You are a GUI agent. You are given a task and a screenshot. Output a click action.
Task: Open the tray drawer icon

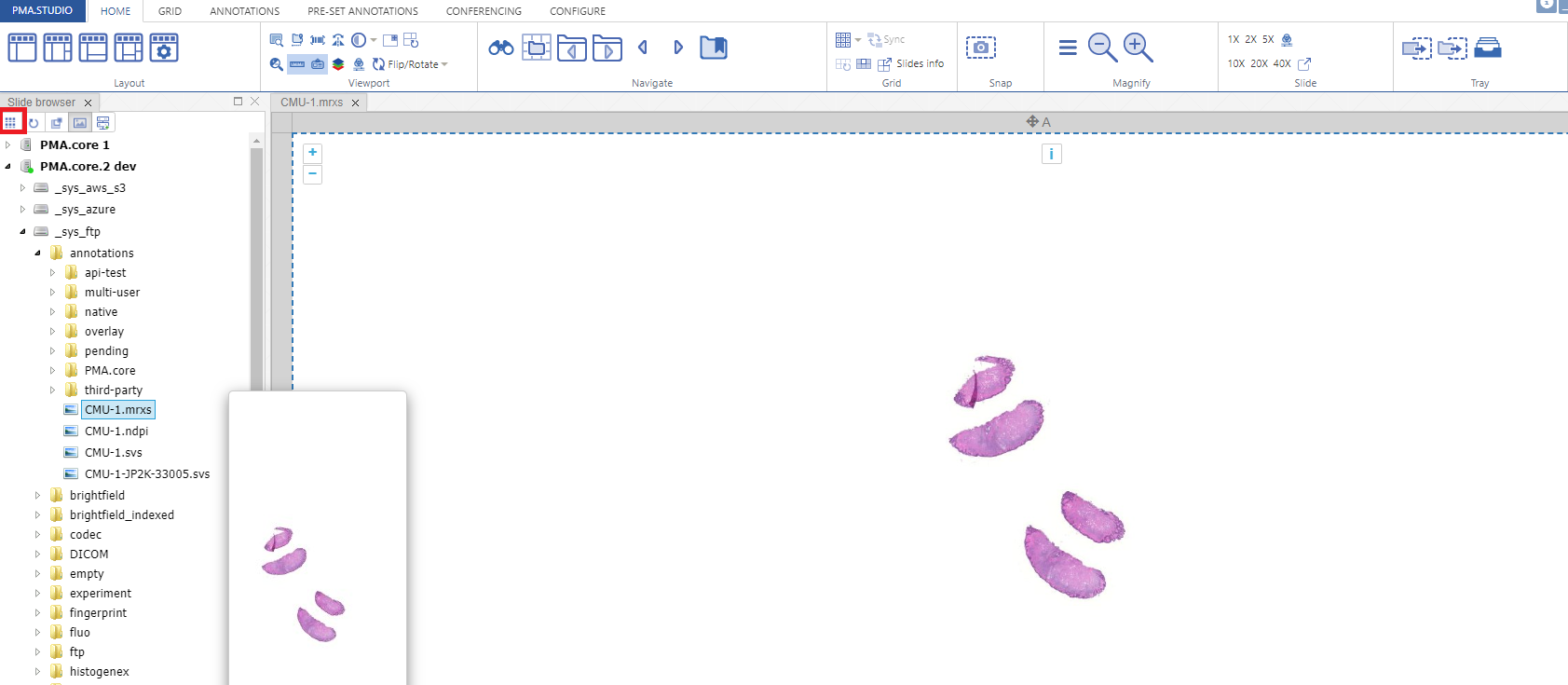(x=1488, y=48)
